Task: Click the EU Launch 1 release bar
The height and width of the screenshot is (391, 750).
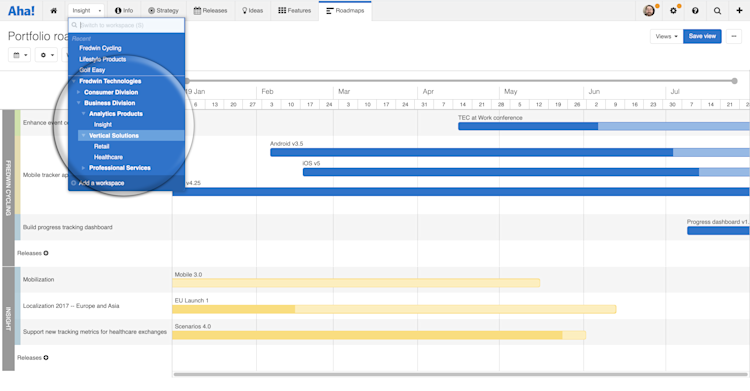Action: [x=394, y=309]
